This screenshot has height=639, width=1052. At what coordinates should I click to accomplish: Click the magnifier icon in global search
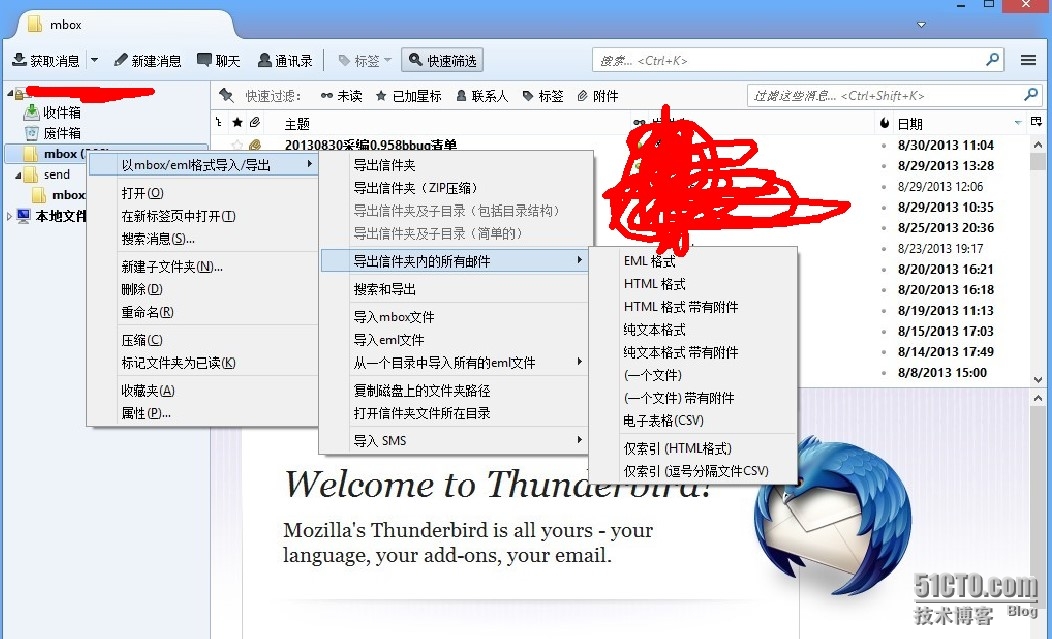993,60
